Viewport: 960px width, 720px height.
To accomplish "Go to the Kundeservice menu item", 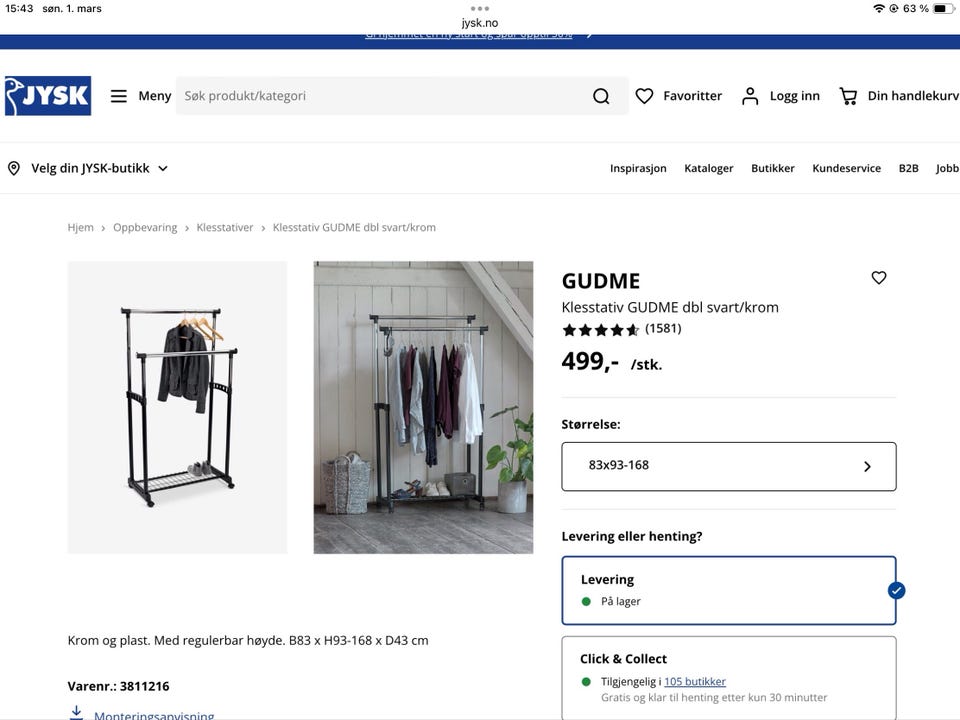I will pyautogui.click(x=846, y=167).
